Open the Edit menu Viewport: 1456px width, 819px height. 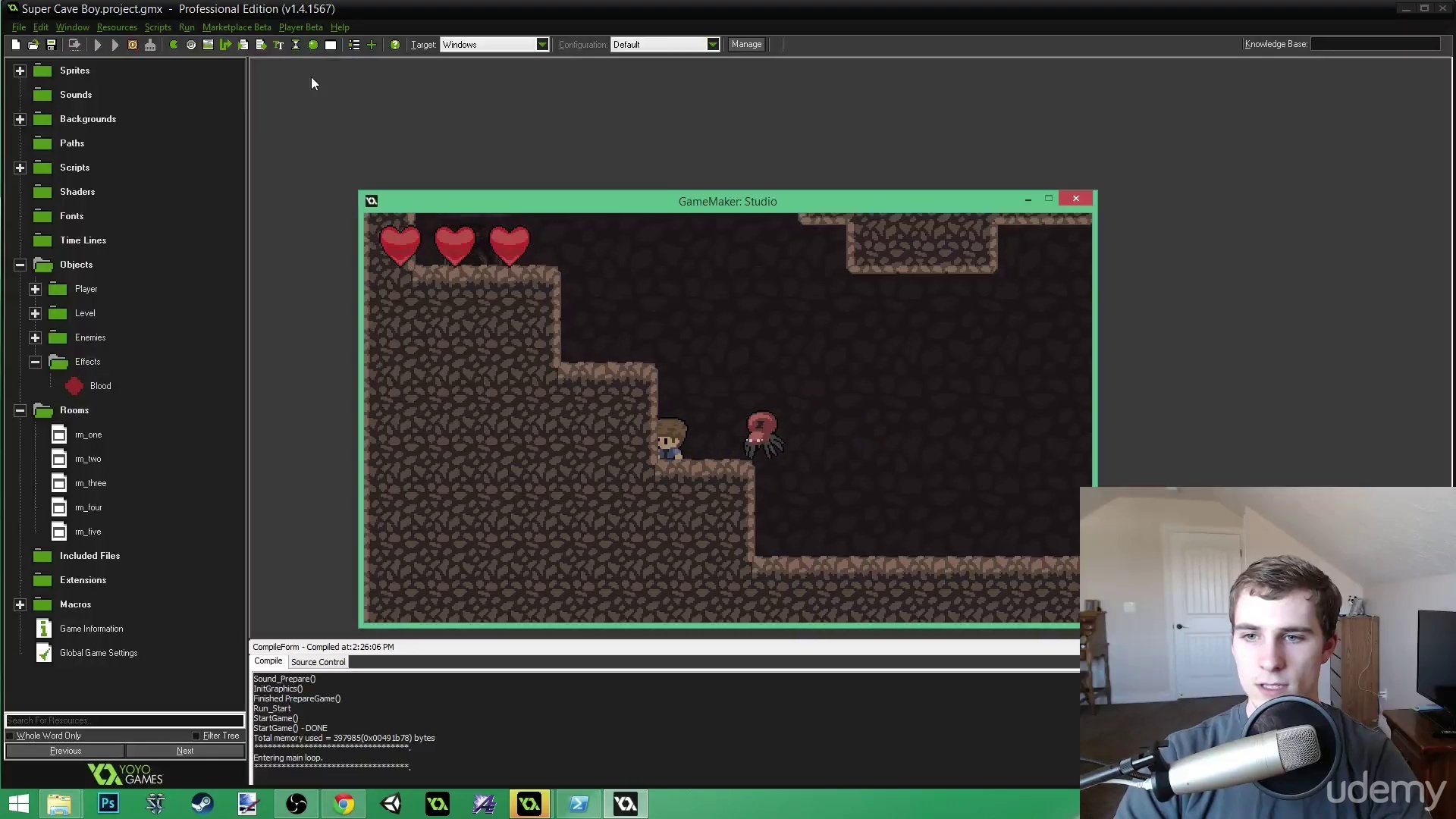click(x=41, y=27)
